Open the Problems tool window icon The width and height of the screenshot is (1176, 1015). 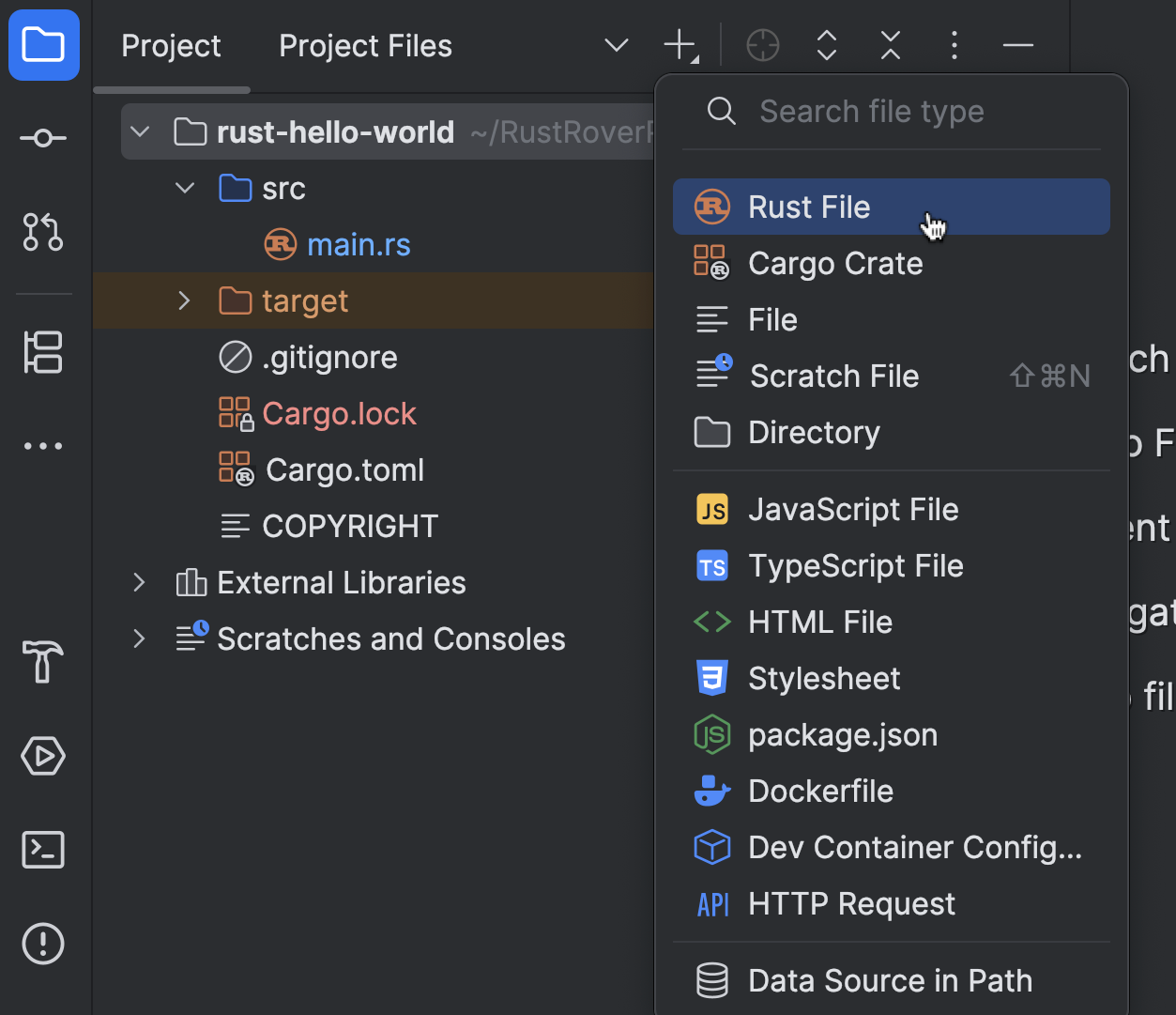43,944
